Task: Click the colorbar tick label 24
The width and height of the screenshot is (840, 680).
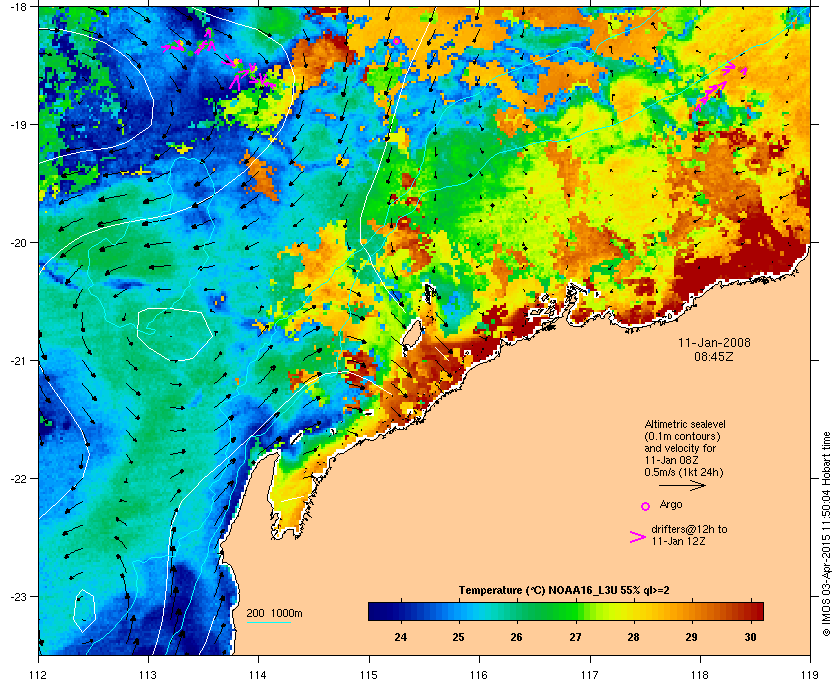Action: (x=400, y=637)
